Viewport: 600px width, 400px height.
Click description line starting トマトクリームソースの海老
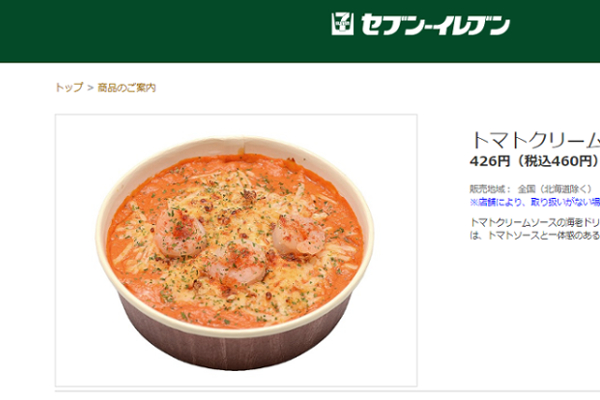click(535, 222)
